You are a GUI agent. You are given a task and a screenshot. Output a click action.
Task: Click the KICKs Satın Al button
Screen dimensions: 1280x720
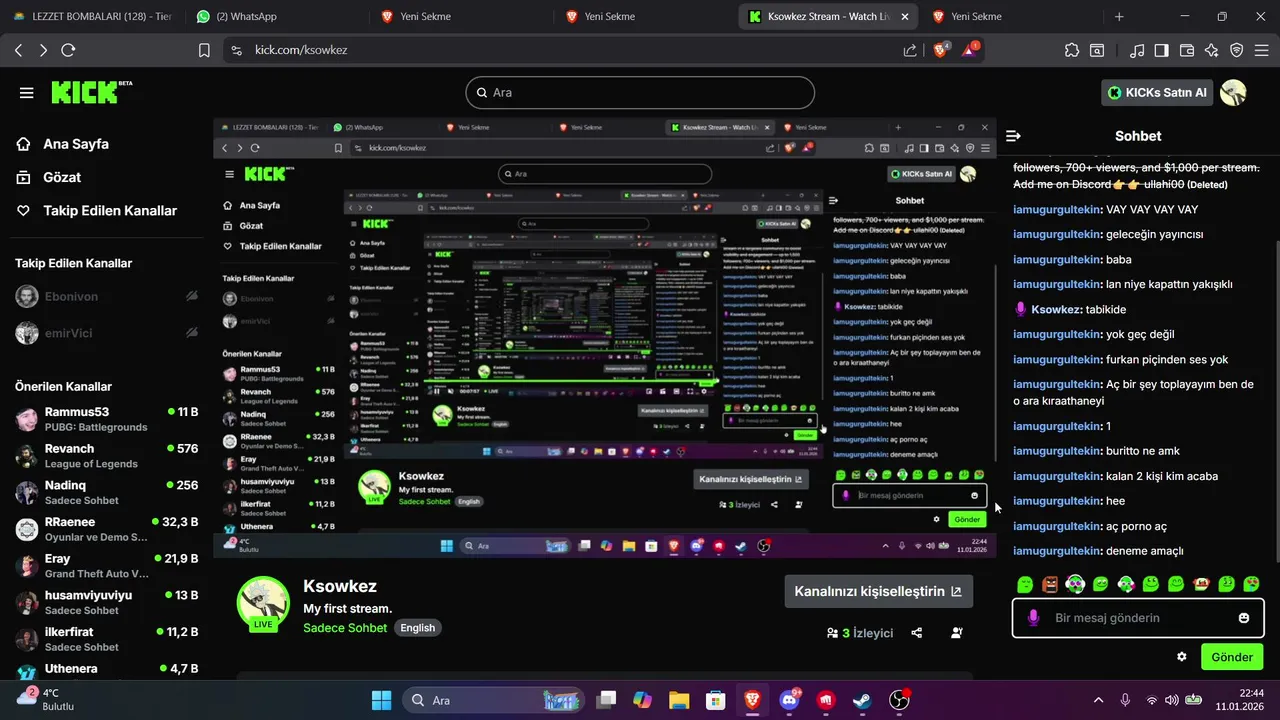(x=1157, y=93)
